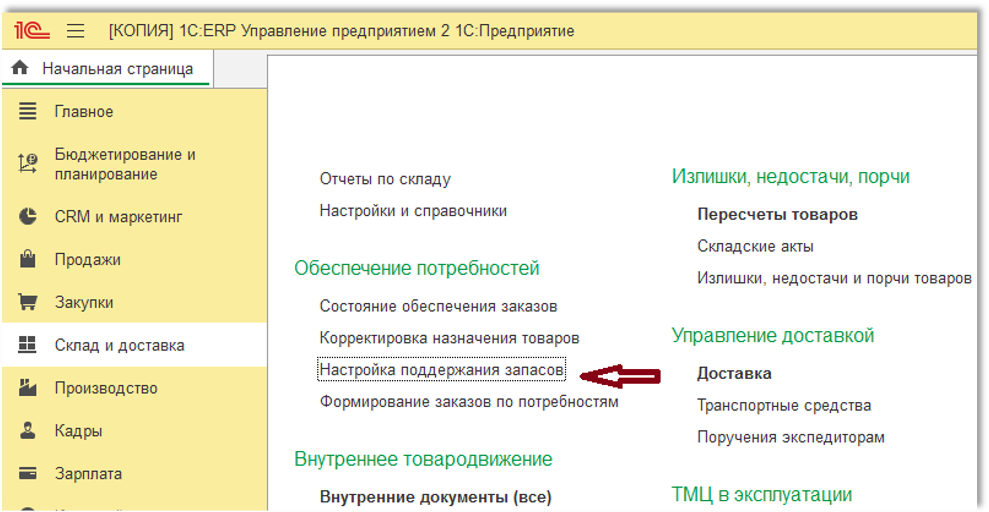The image size is (989, 512).
Task: Click the Склад и доставка grid icon
Action: tap(27, 345)
